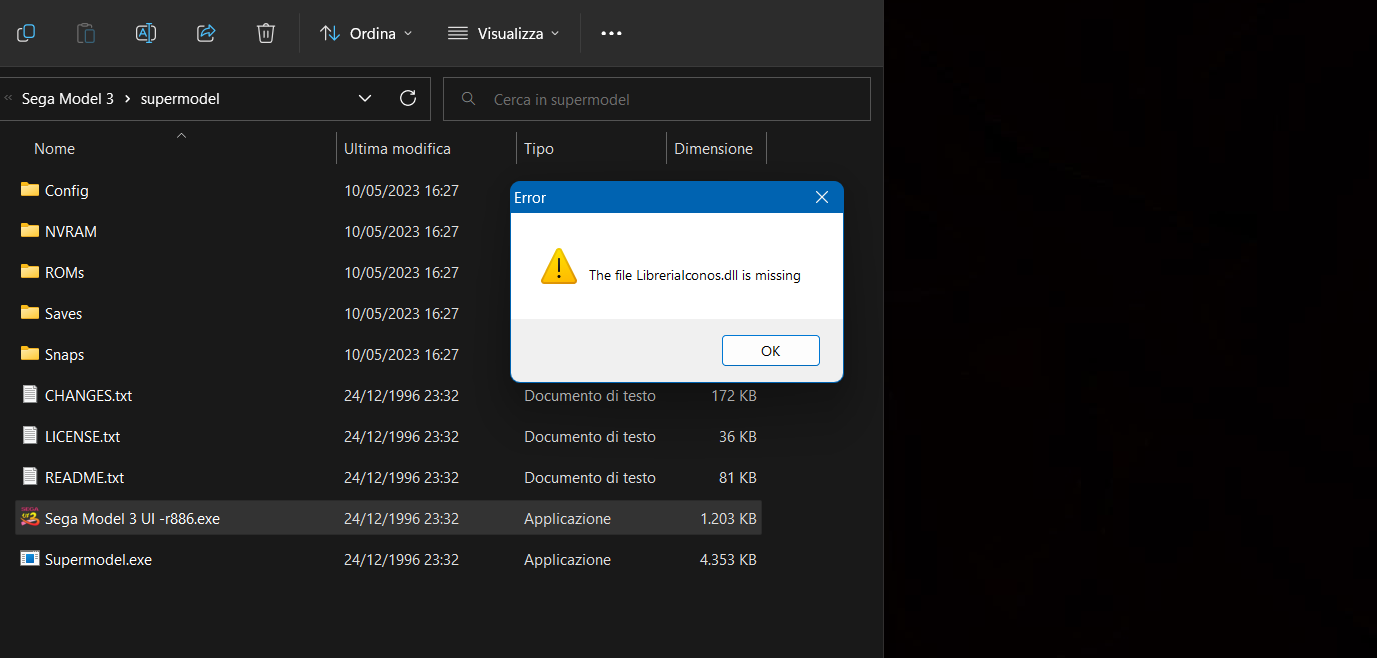Click Supermodel.exe's Applicazione type cell
Screen dimensions: 1377x658
pos(568,559)
